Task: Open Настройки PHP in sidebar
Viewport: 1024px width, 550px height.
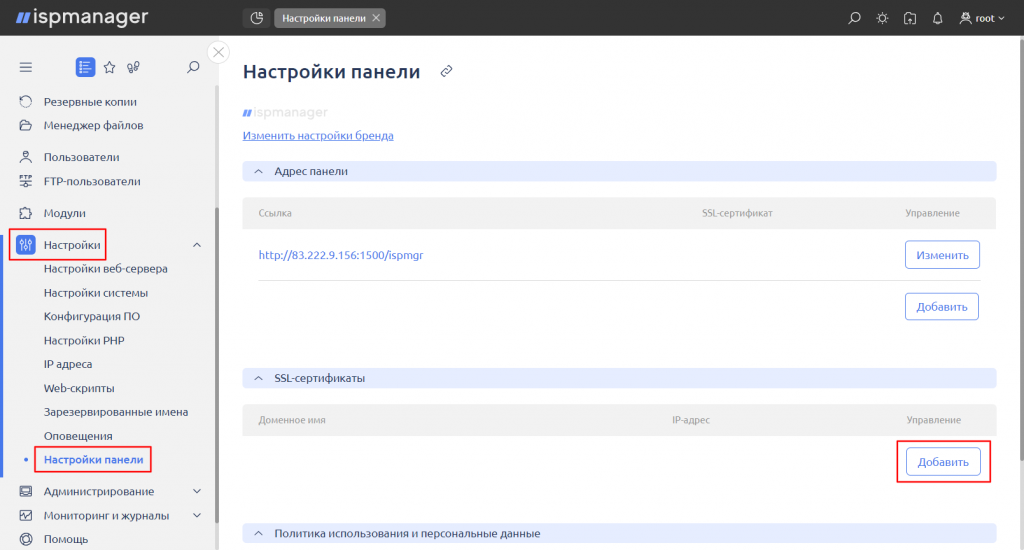Action: (x=84, y=340)
